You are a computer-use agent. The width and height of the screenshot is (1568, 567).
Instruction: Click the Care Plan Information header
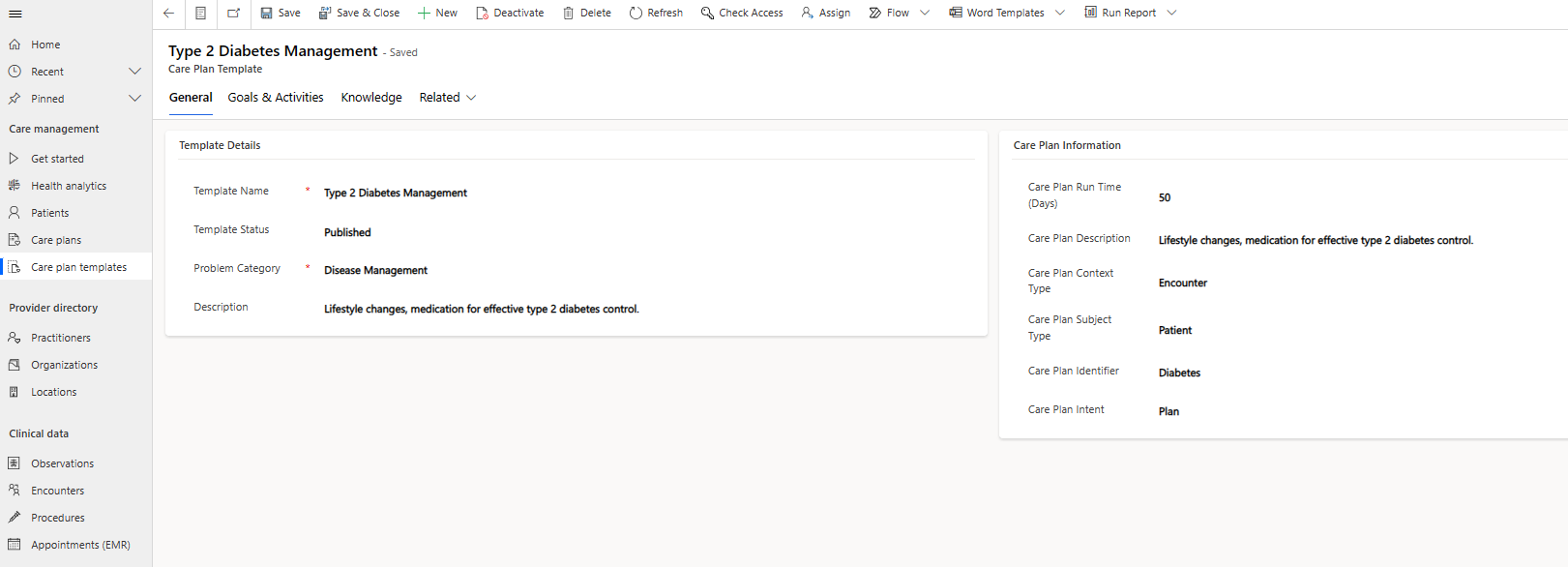point(1067,145)
